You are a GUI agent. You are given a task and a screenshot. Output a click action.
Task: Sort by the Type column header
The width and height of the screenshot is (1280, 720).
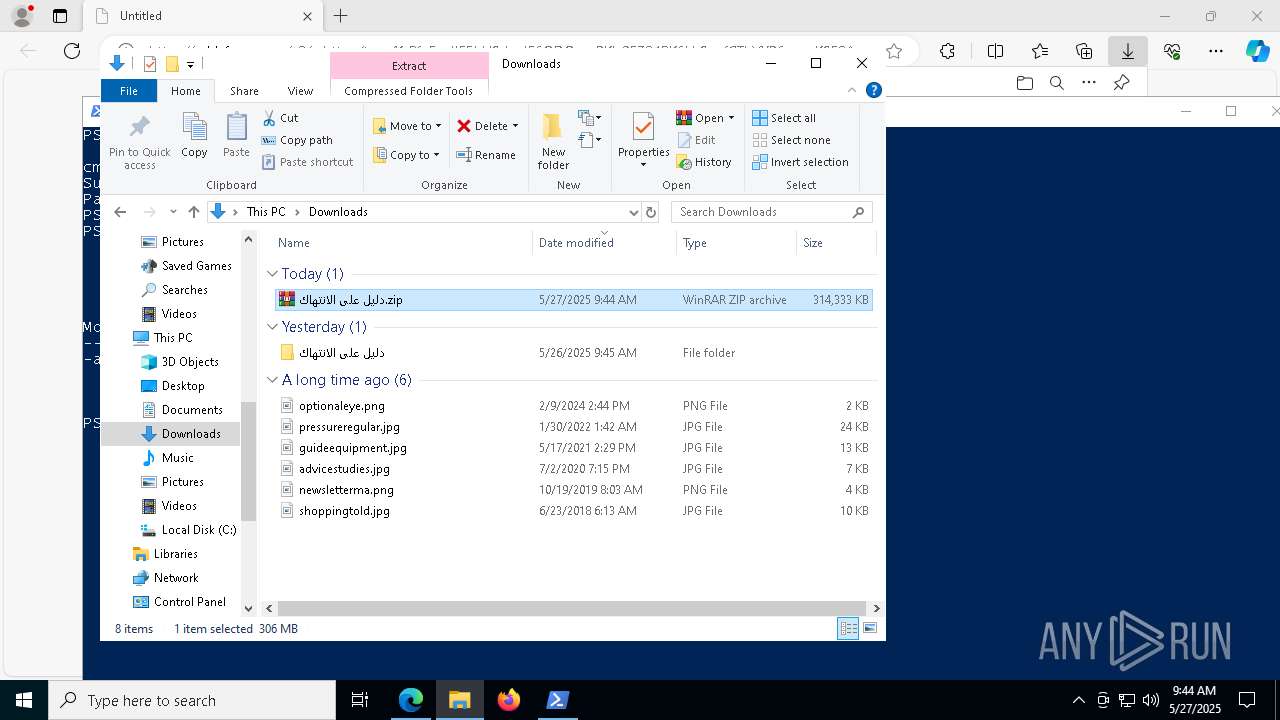tap(735, 243)
